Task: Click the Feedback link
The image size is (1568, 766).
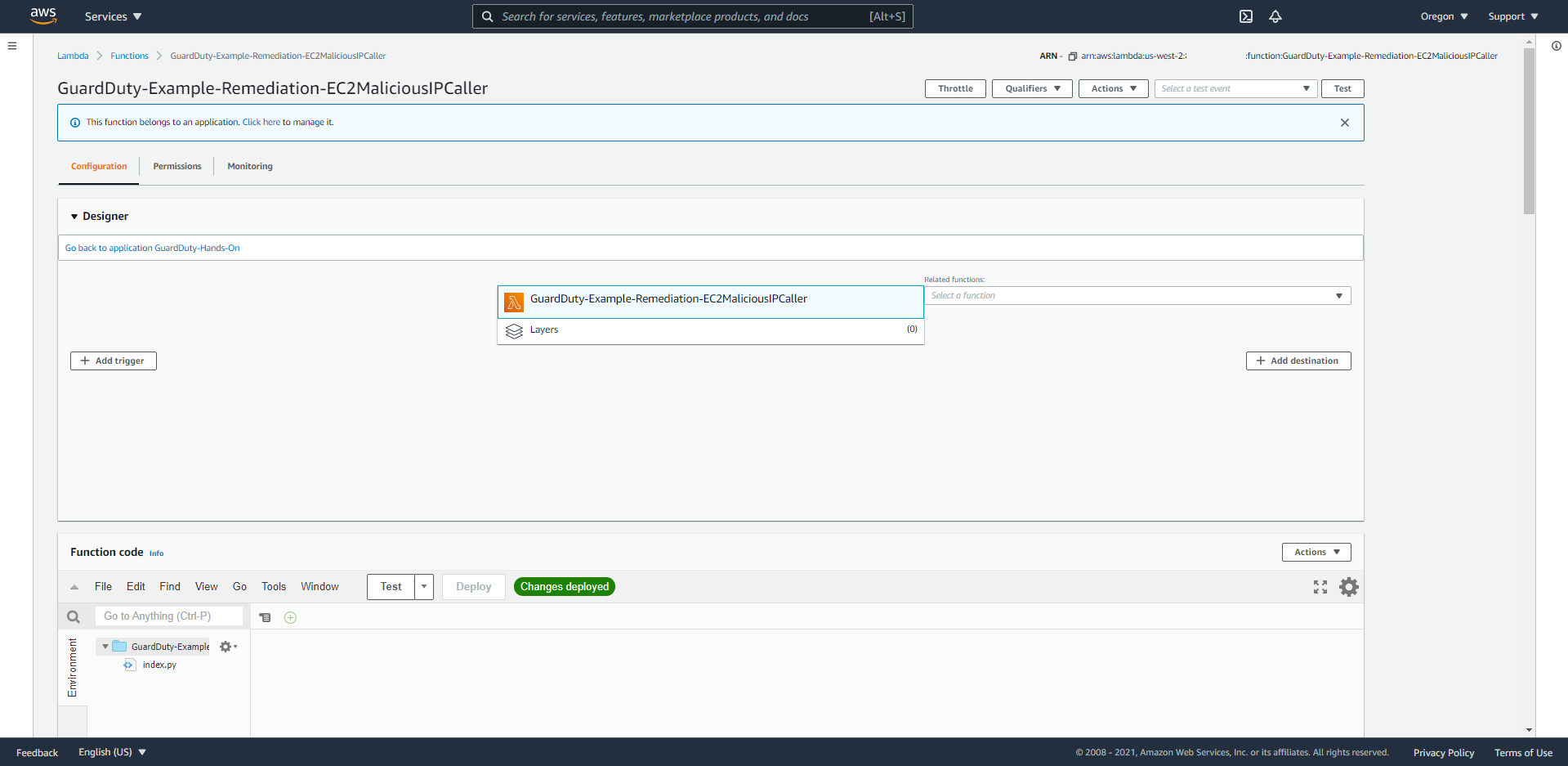Action: click(37, 753)
